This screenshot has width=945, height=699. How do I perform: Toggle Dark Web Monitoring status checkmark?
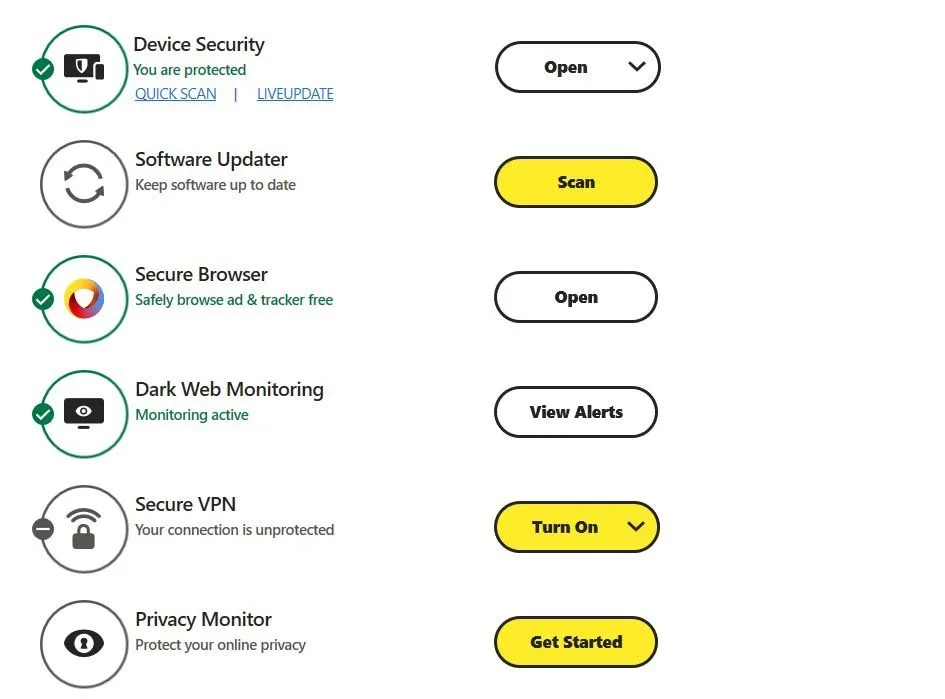(x=42, y=415)
